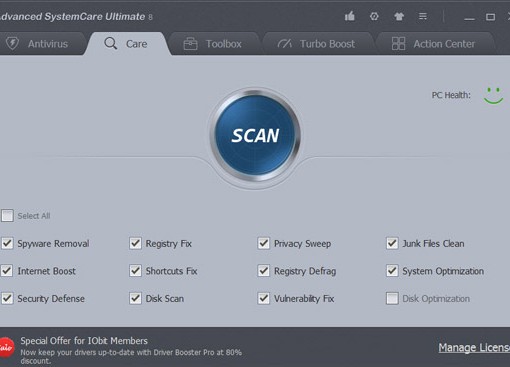Image resolution: width=510 pixels, height=367 pixels.
Task: Open the options menu lines icon
Action: pos(423,16)
